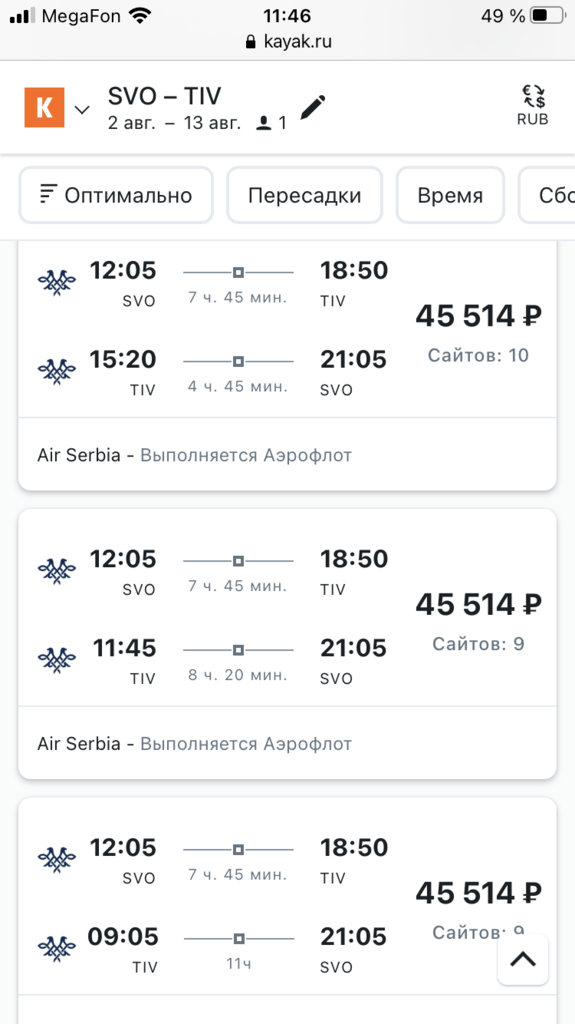Open the Сайтов: 9 link in the second card

(x=478, y=644)
